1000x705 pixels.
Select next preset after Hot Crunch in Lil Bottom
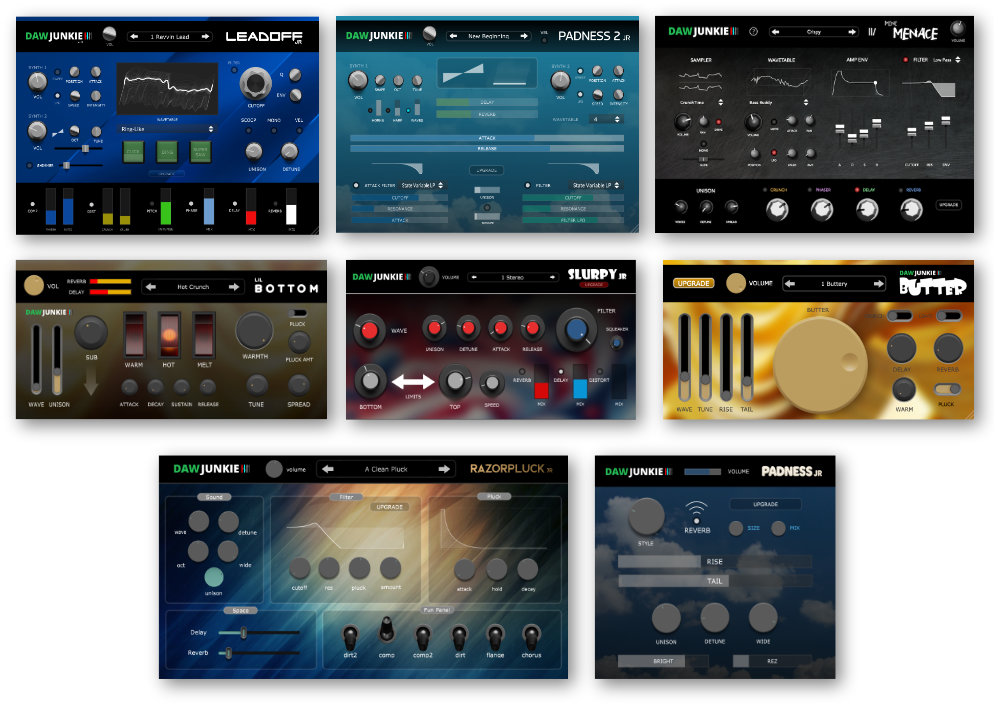[234, 287]
